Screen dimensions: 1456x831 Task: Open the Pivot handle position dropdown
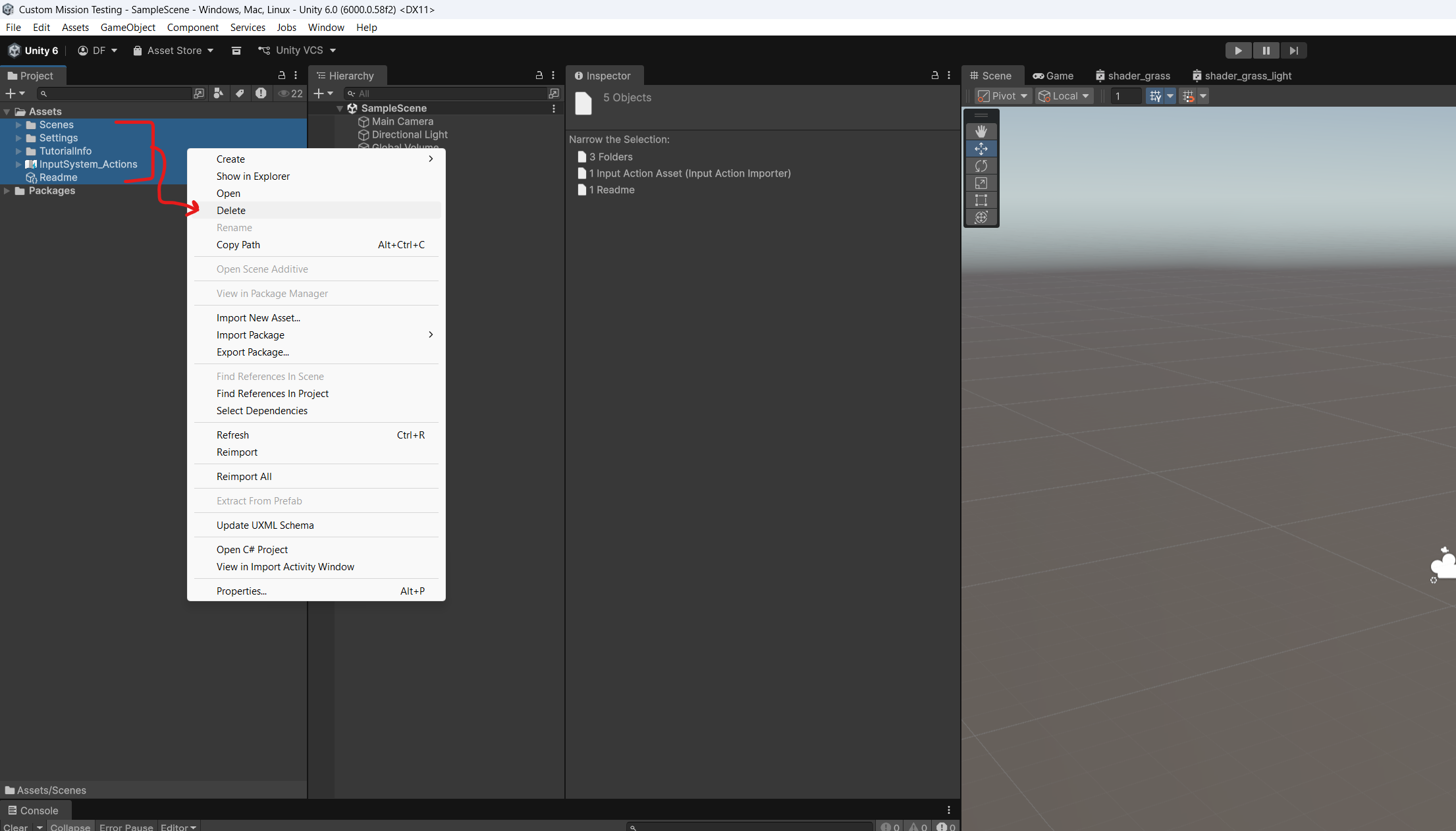[1002, 96]
